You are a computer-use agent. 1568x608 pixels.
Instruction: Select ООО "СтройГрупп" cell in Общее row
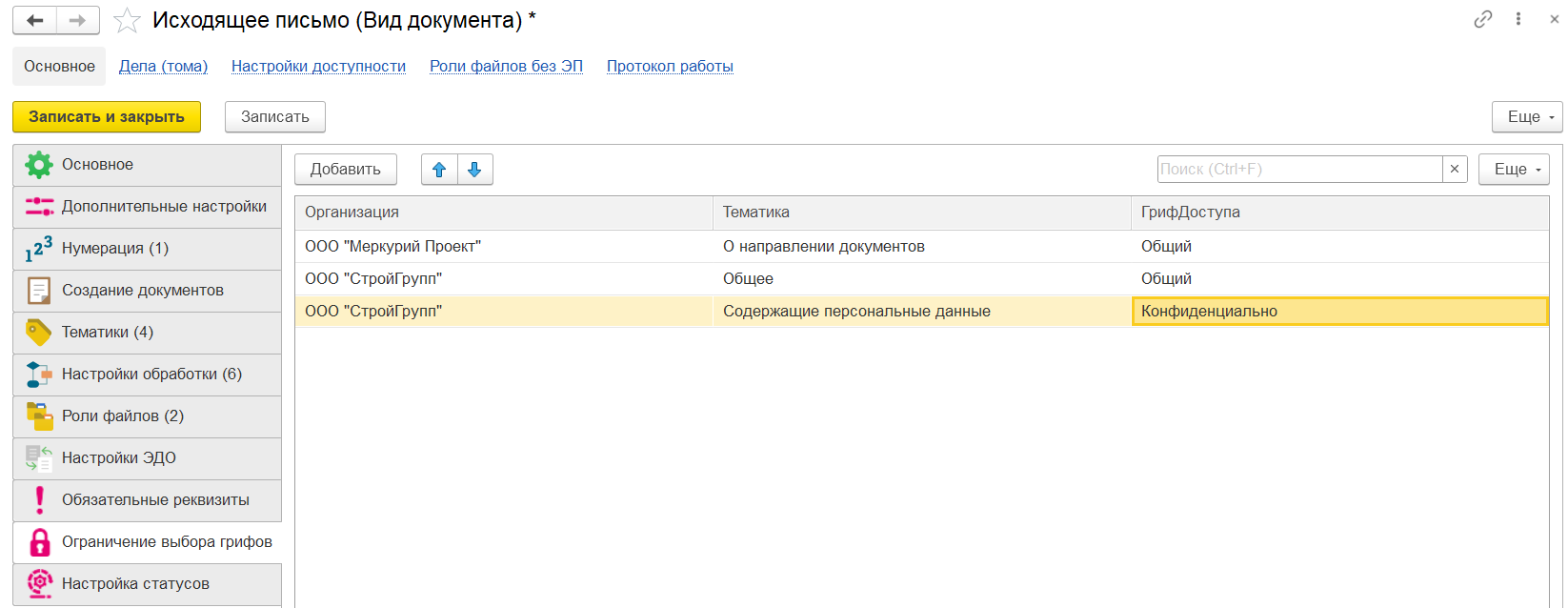[x=503, y=279]
